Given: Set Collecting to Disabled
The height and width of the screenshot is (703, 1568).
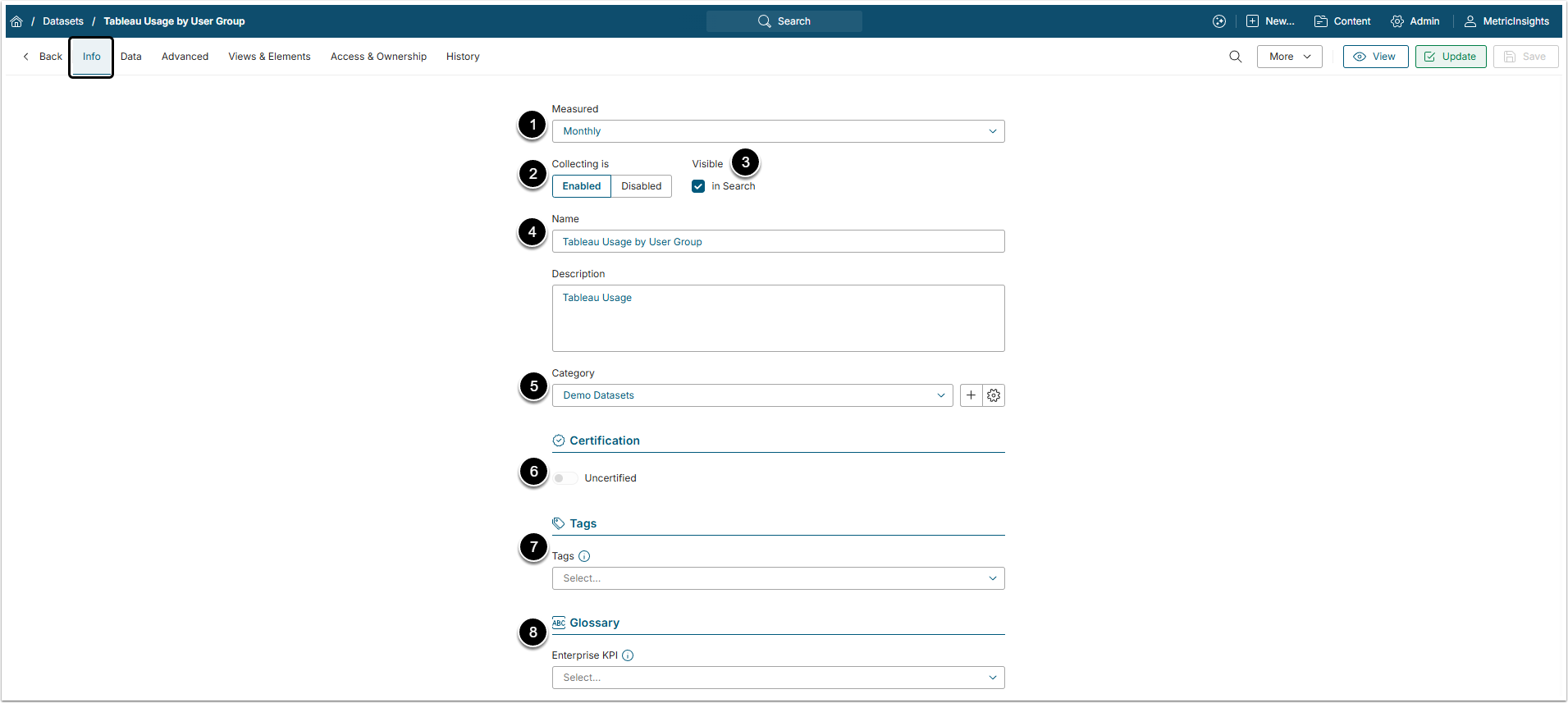Looking at the screenshot, I should tap(642, 186).
